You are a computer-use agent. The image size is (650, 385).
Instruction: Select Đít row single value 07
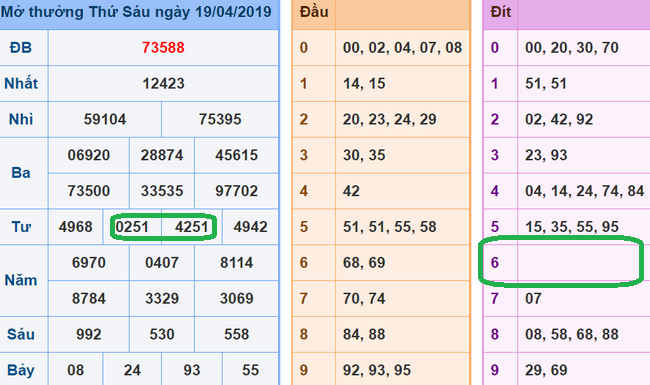(533, 298)
